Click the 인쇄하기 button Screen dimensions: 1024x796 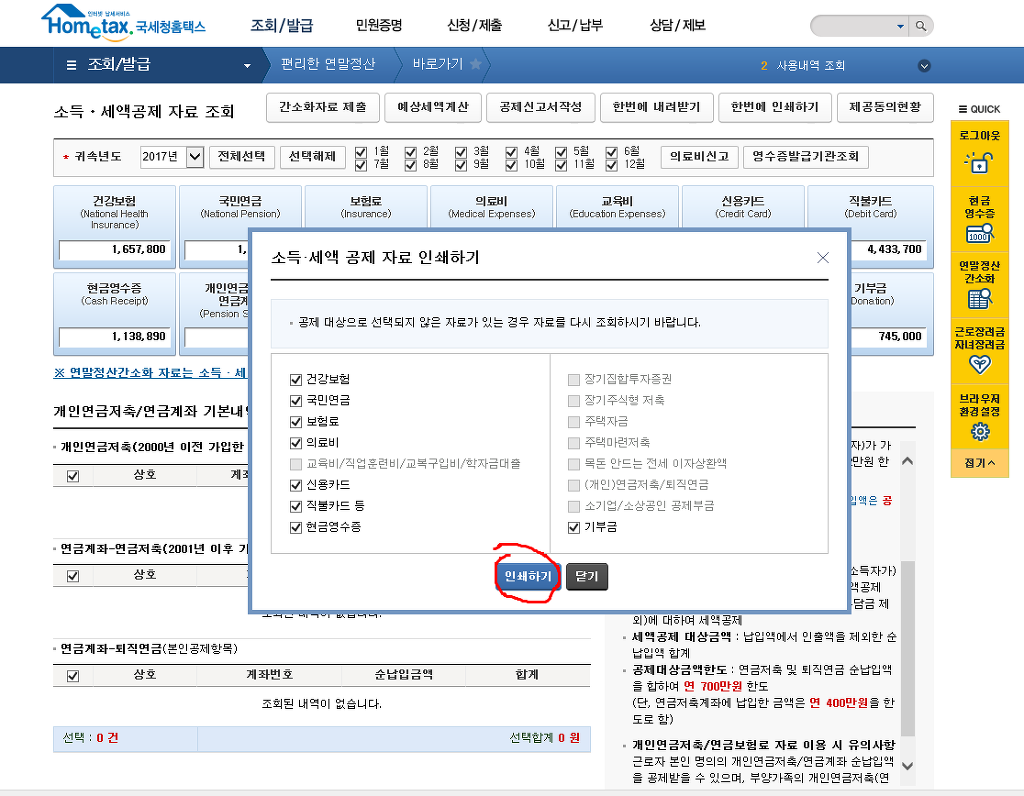pos(528,577)
